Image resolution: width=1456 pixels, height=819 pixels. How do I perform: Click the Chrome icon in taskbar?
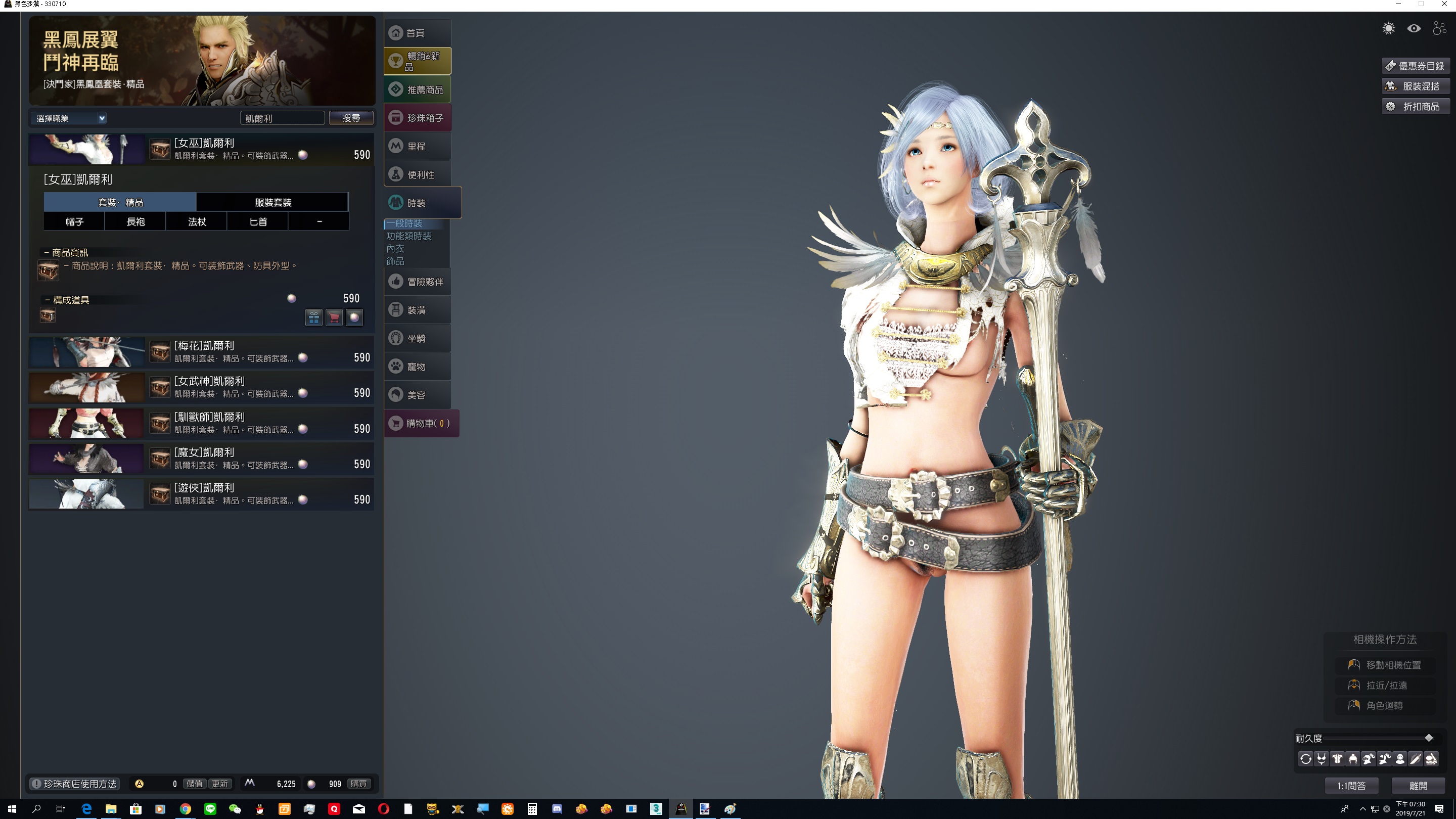(186, 809)
